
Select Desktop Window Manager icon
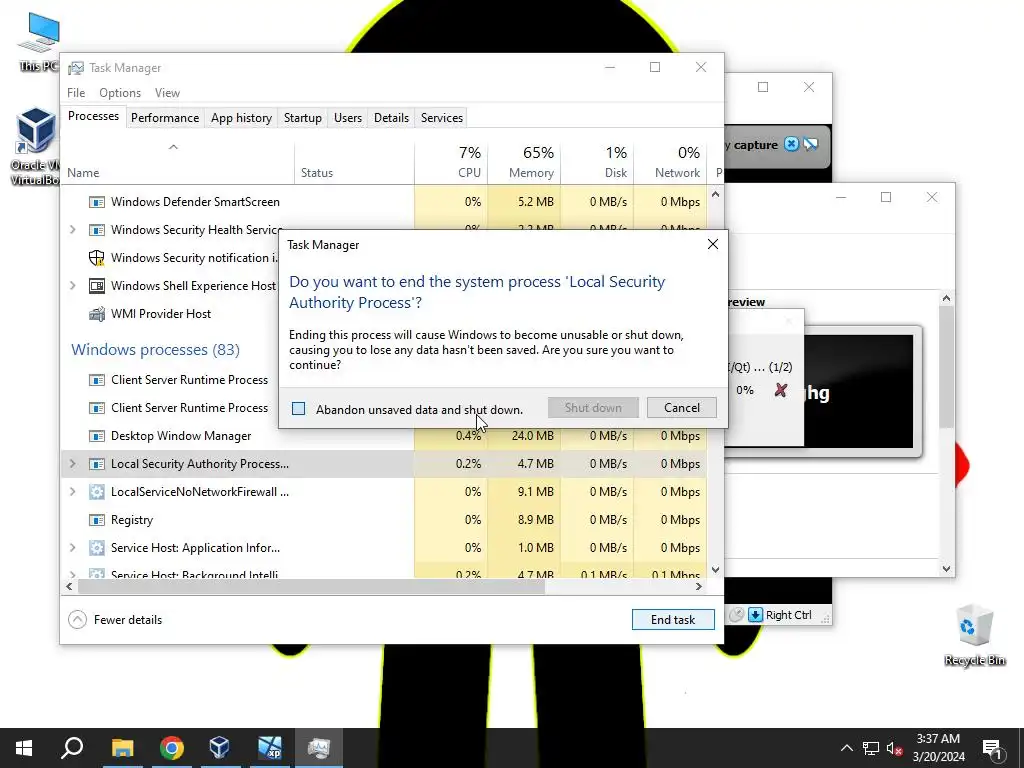(x=97, y=436)
